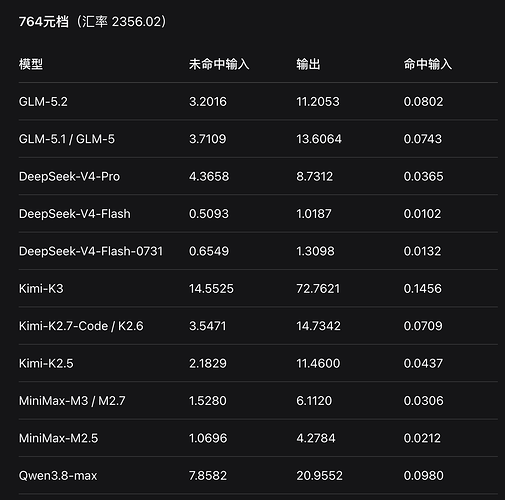Click DeepSeek-V4-Pro uncached input value 4.3658
Viewport: 505px width, 500px height.
pos(209,176)
